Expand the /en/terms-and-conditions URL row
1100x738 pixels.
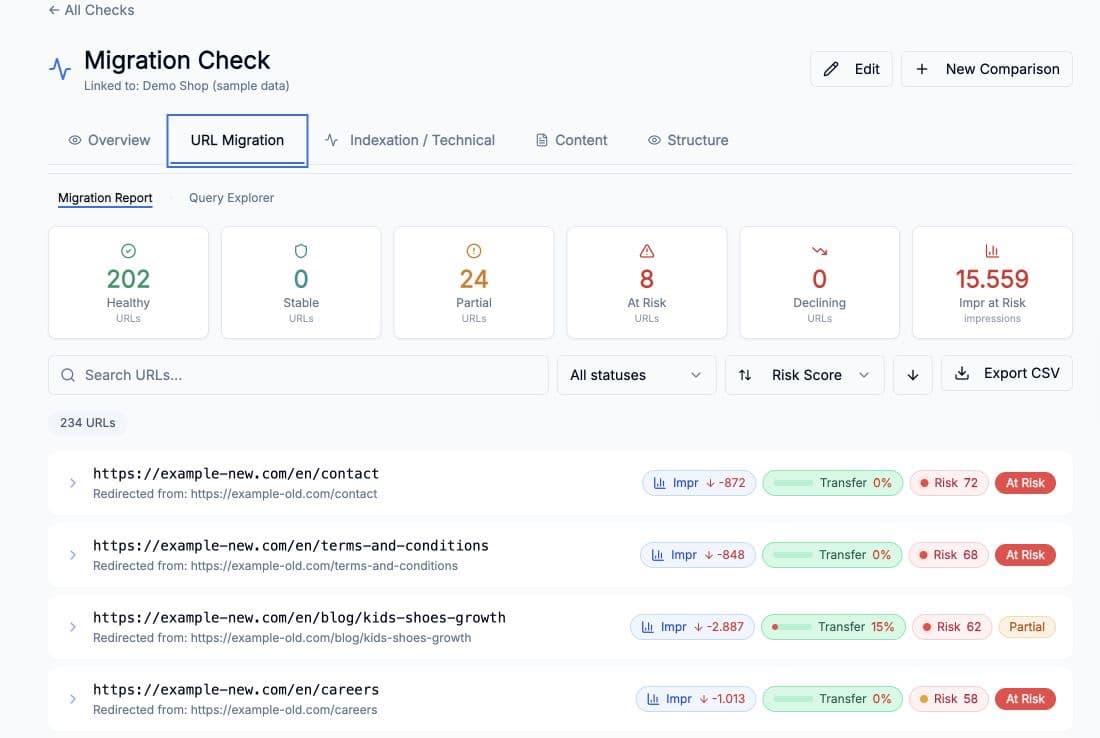pyautogui.click(x=72, y=555)
